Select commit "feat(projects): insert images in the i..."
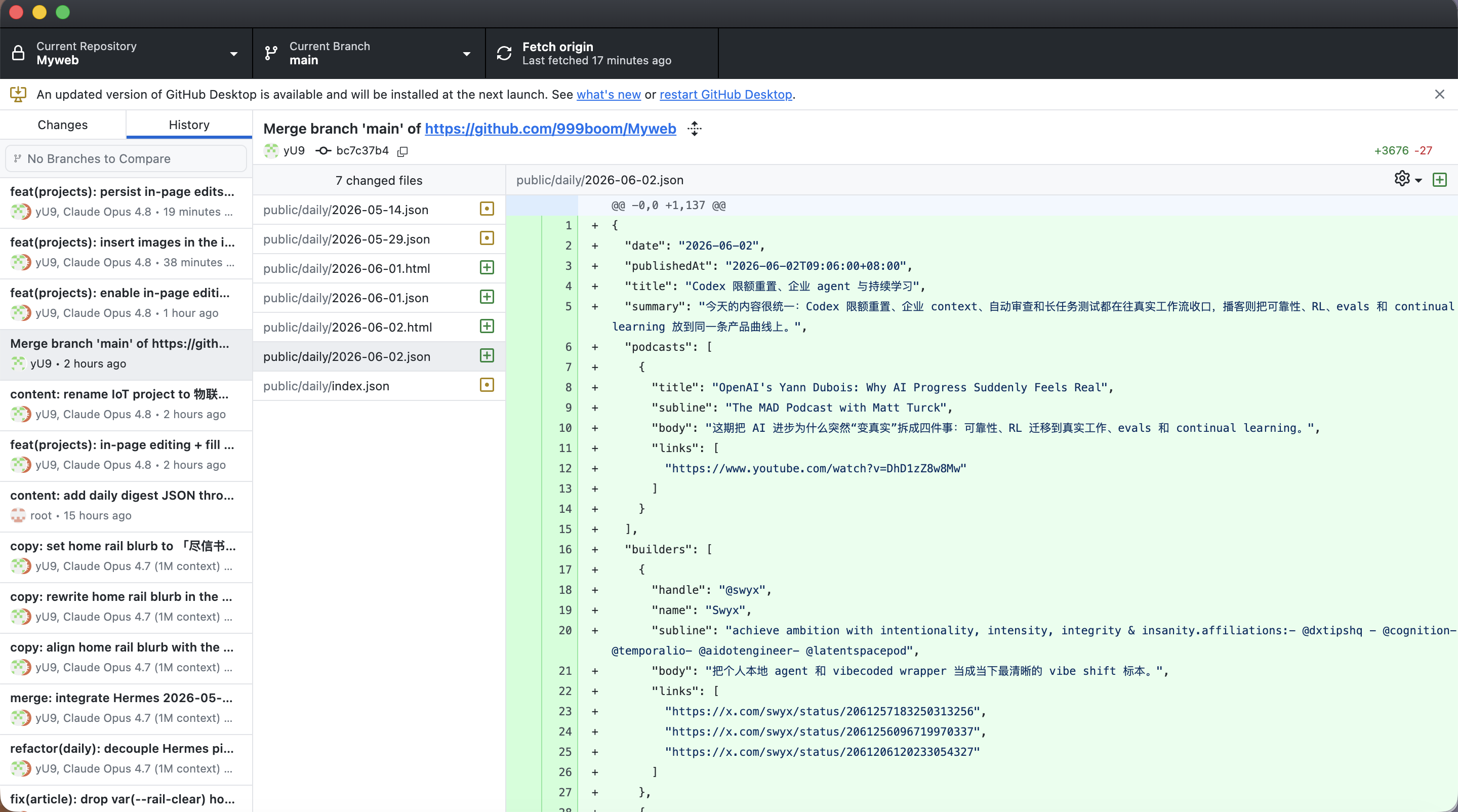 pos(126,253)
